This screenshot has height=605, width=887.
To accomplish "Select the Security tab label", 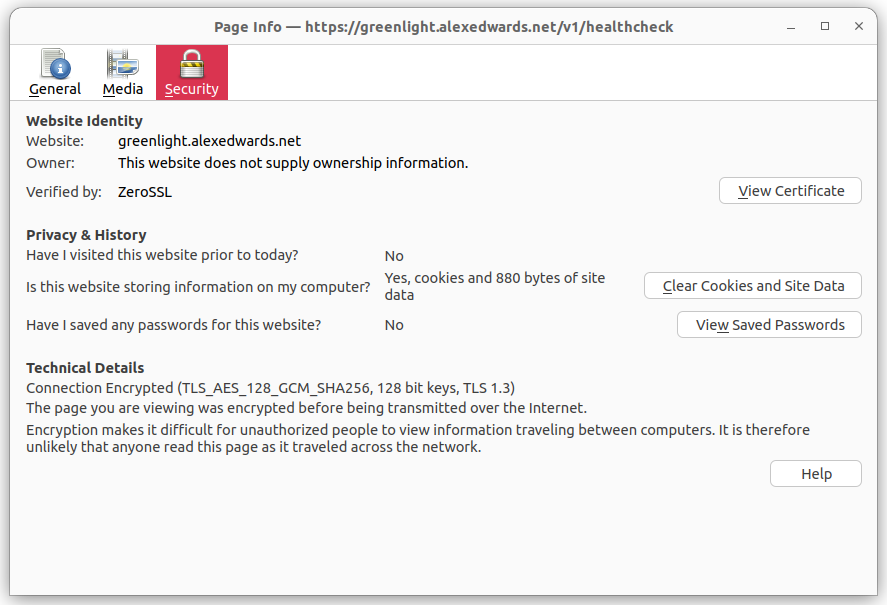I will 191,89.
